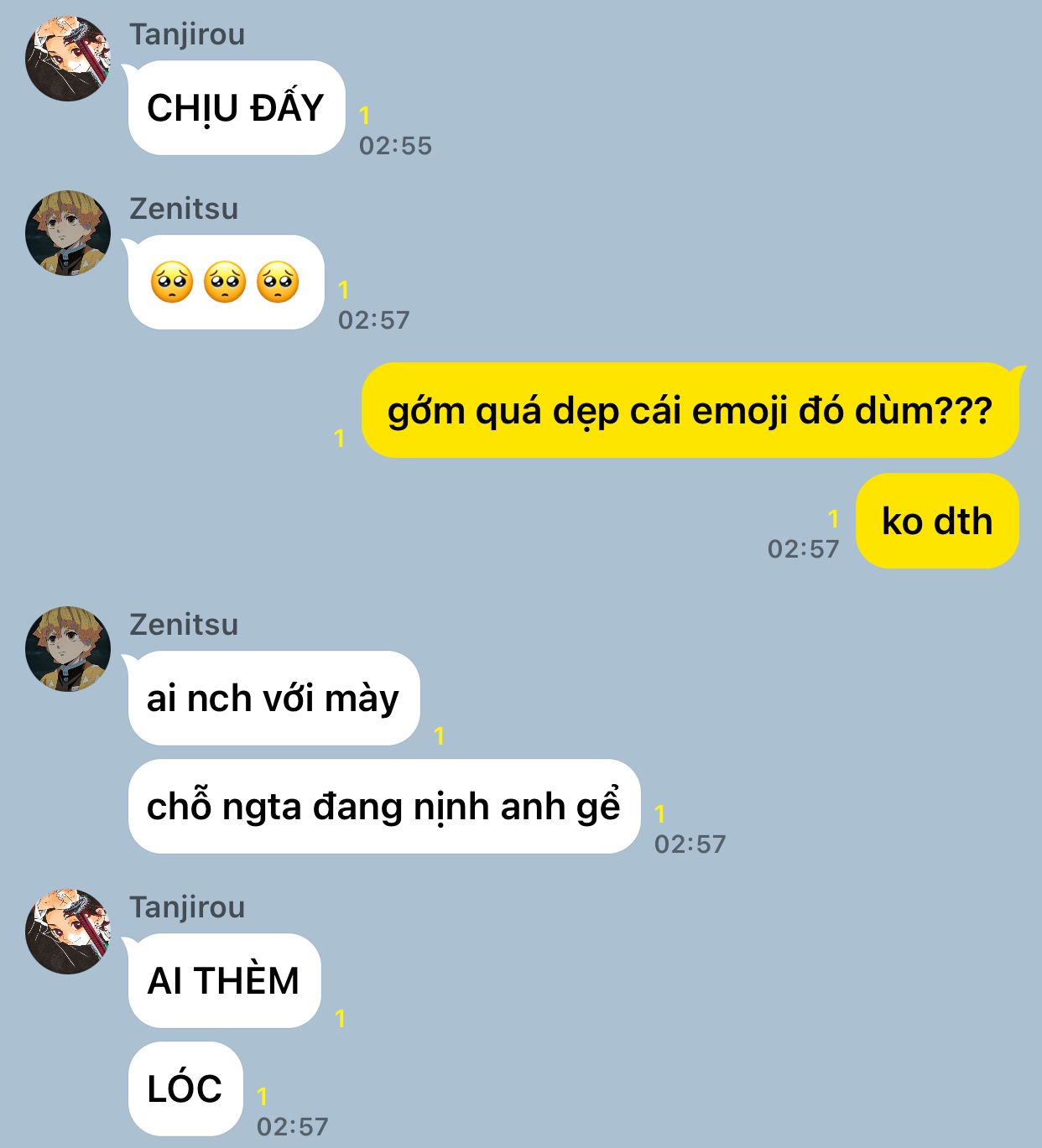Tap the Tanjirou name above 'AI THÈM'
Screen dimensions: 1042x1148
(x=187, y=907)
